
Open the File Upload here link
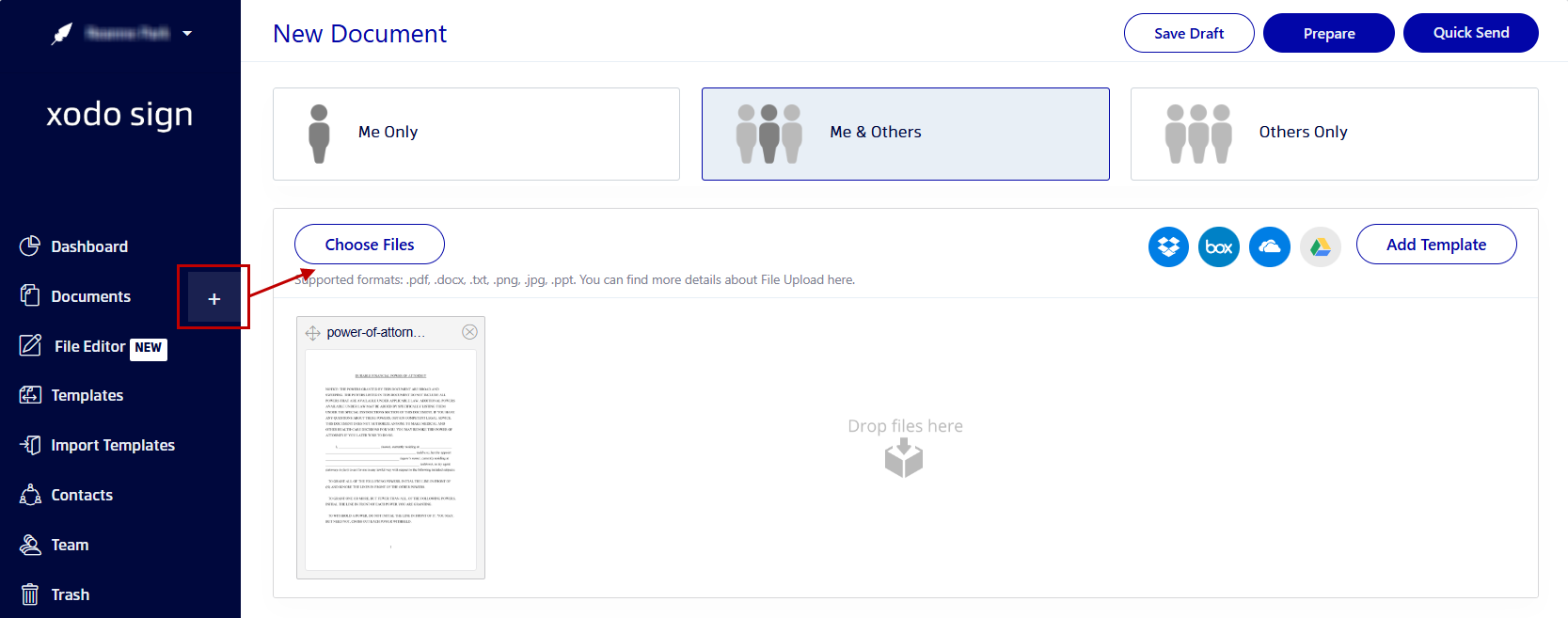807,280
